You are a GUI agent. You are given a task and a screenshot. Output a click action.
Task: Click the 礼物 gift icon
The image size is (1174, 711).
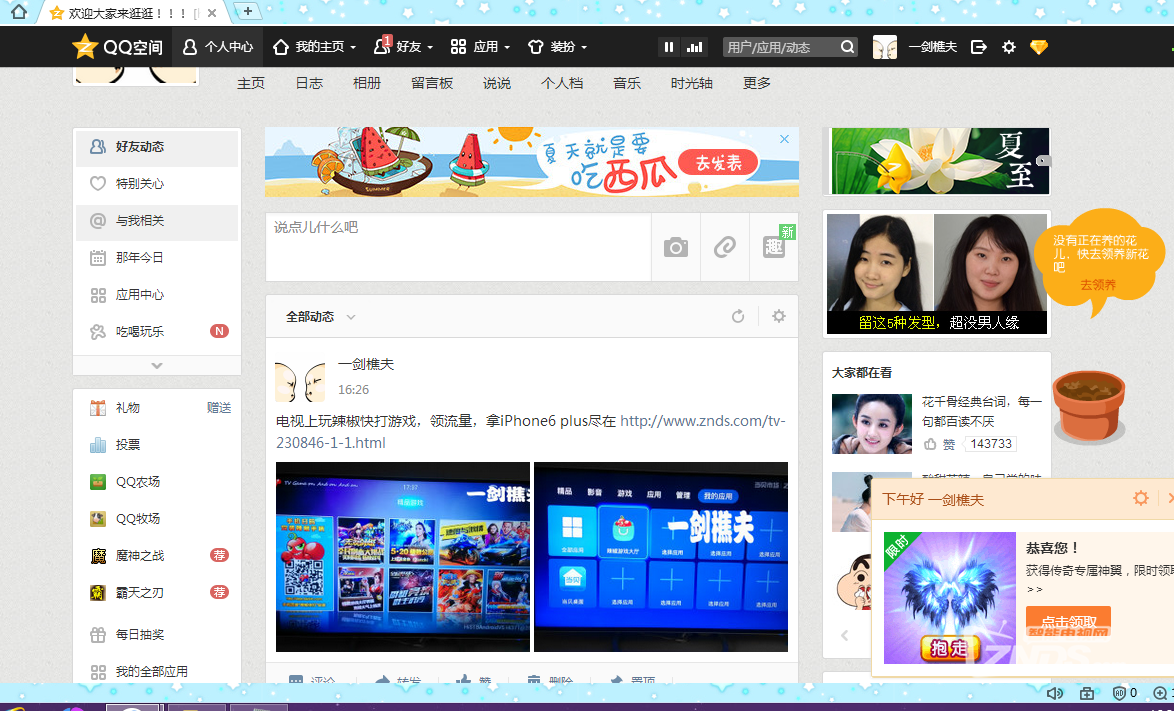[98, 408]
